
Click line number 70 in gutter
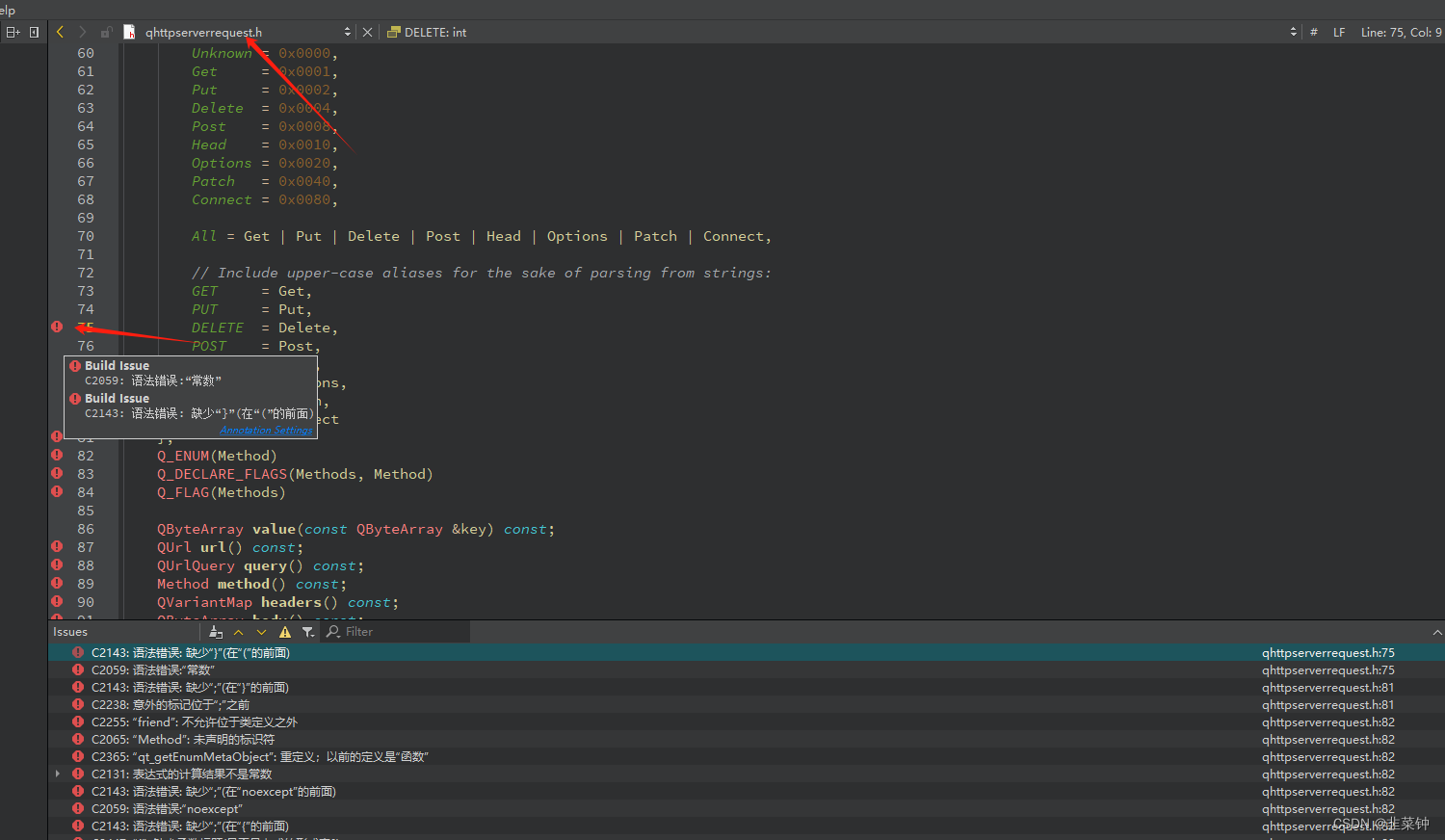coord(86,236)
